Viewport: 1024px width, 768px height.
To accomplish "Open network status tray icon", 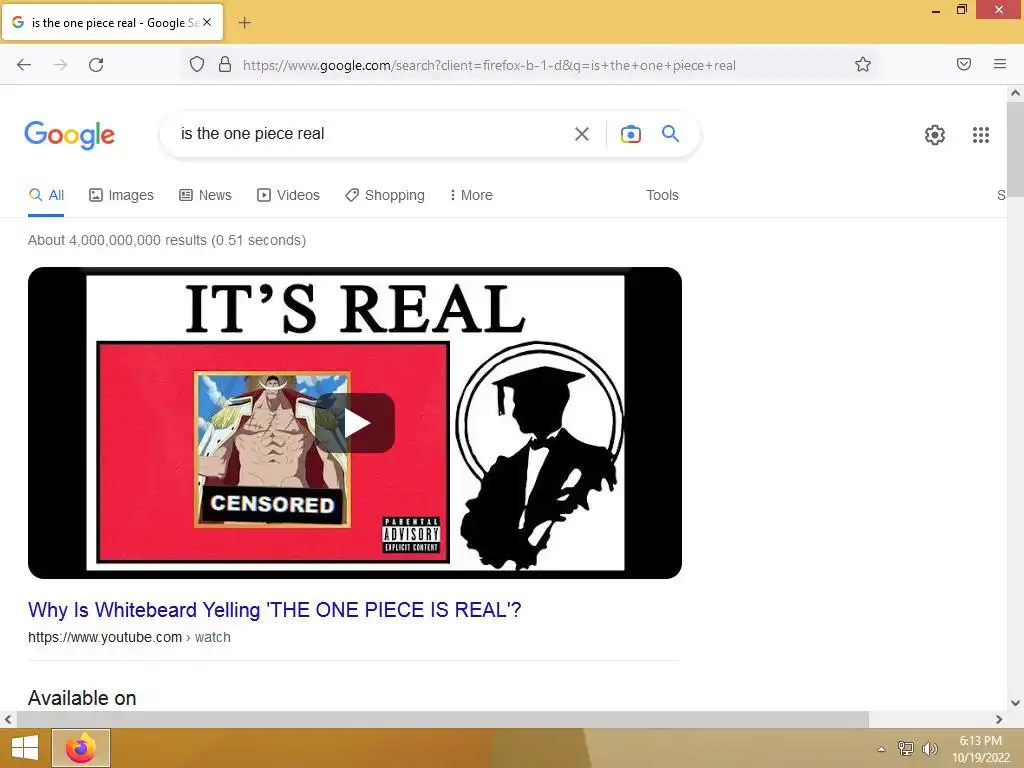I will [905, 748].
